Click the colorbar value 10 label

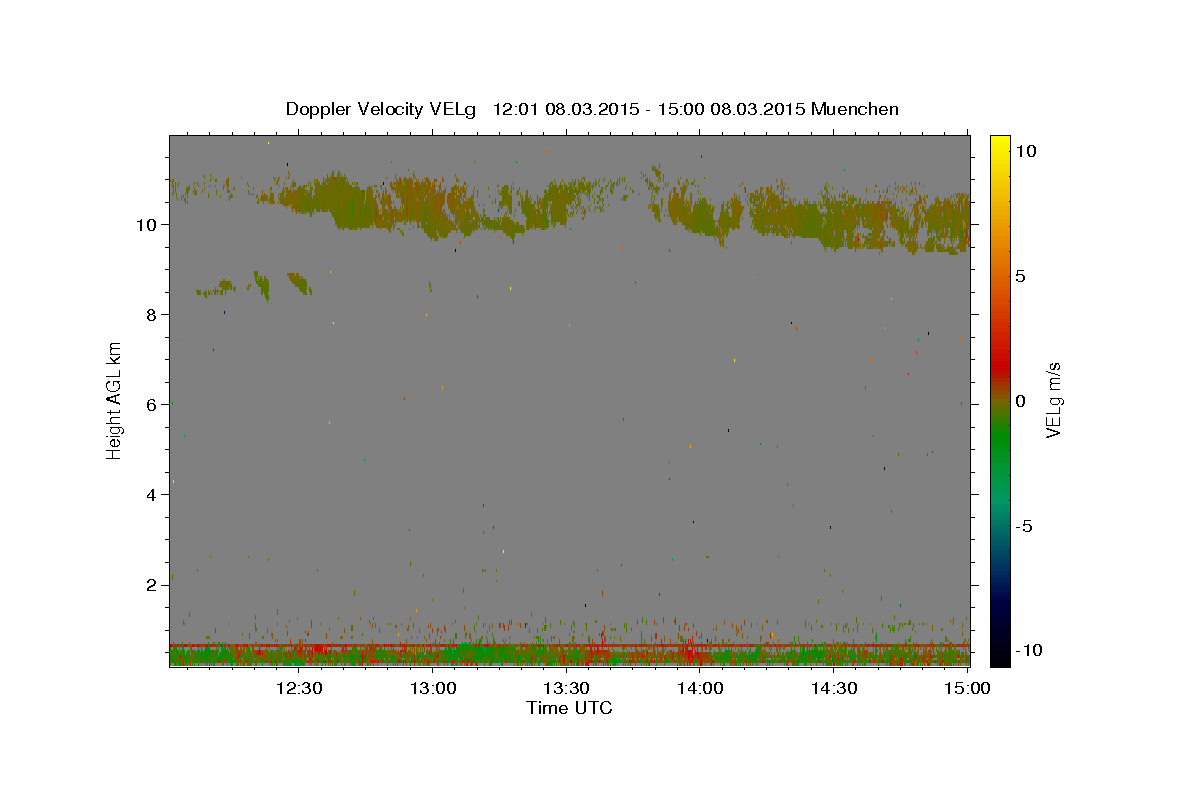(1025, 150)
